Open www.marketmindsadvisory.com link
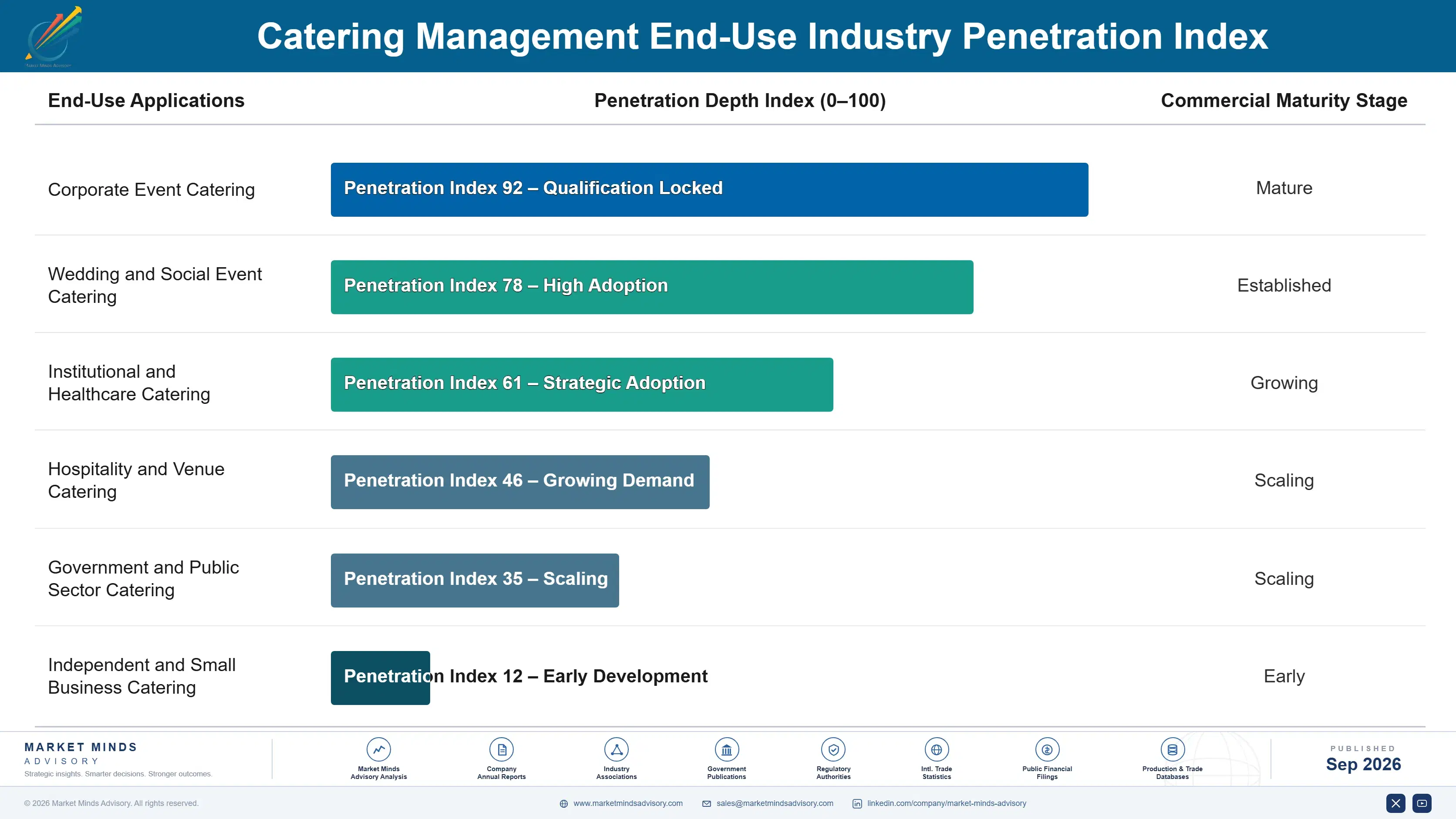Screen dimensions: 1456x819 tap(628, 803)
